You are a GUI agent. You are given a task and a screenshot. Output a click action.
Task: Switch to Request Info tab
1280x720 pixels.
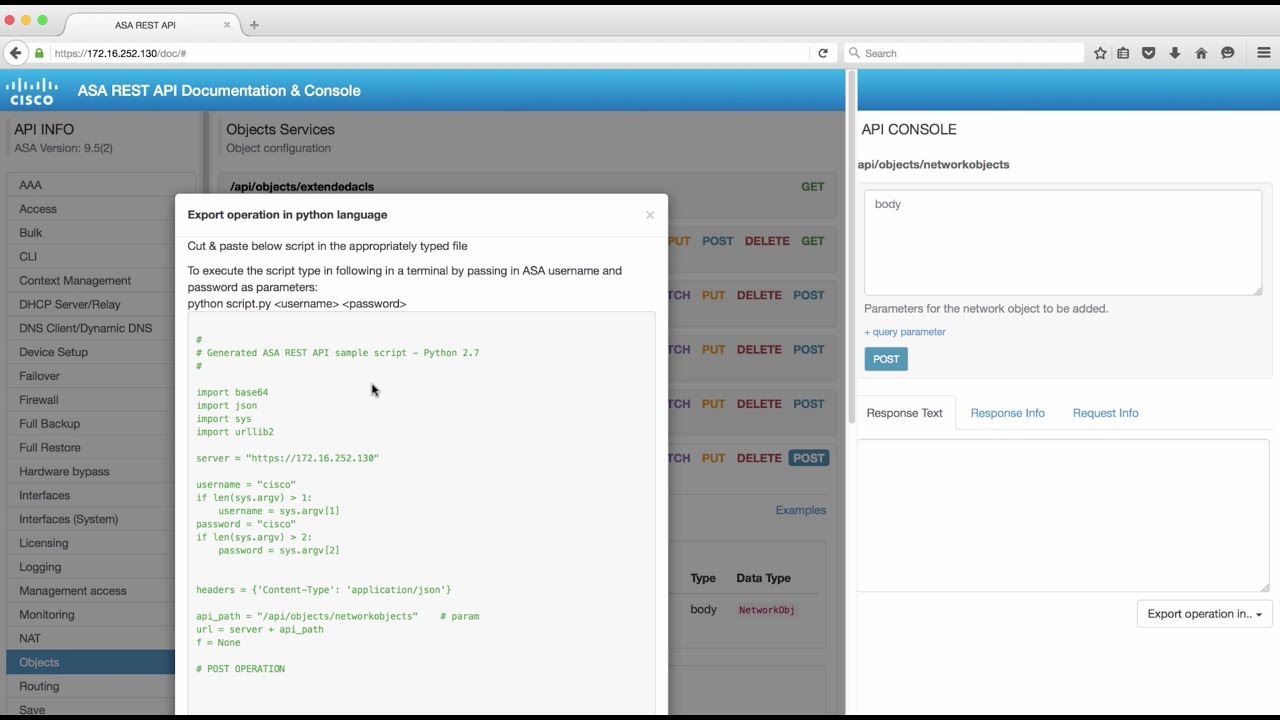click(1105, 413)
